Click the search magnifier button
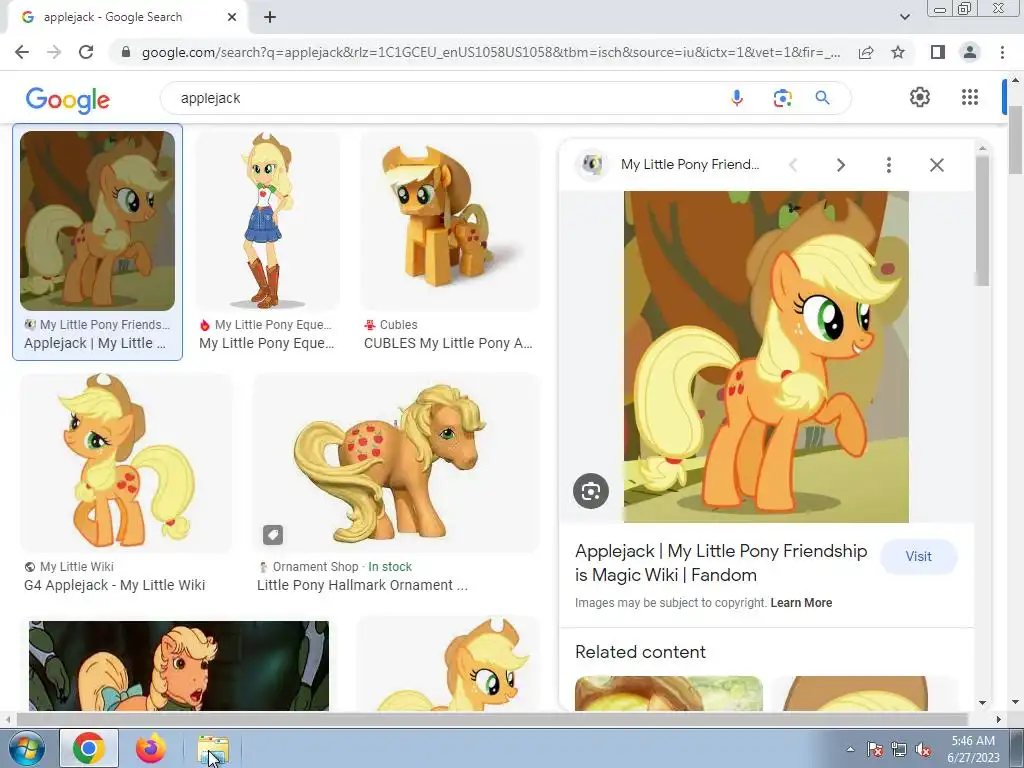 pos(823,98)
